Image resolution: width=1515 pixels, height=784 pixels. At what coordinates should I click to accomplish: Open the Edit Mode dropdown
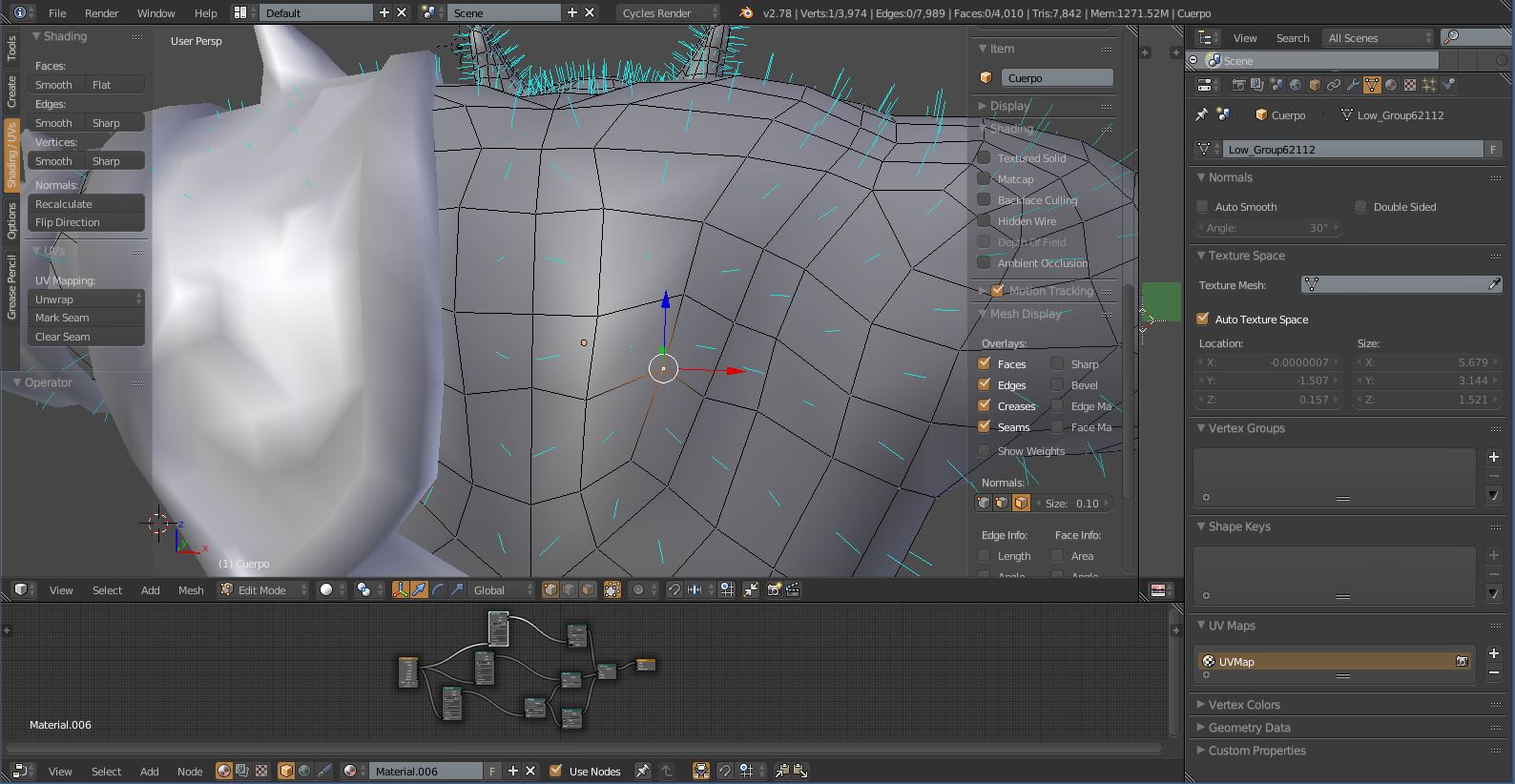coord(263,589)
